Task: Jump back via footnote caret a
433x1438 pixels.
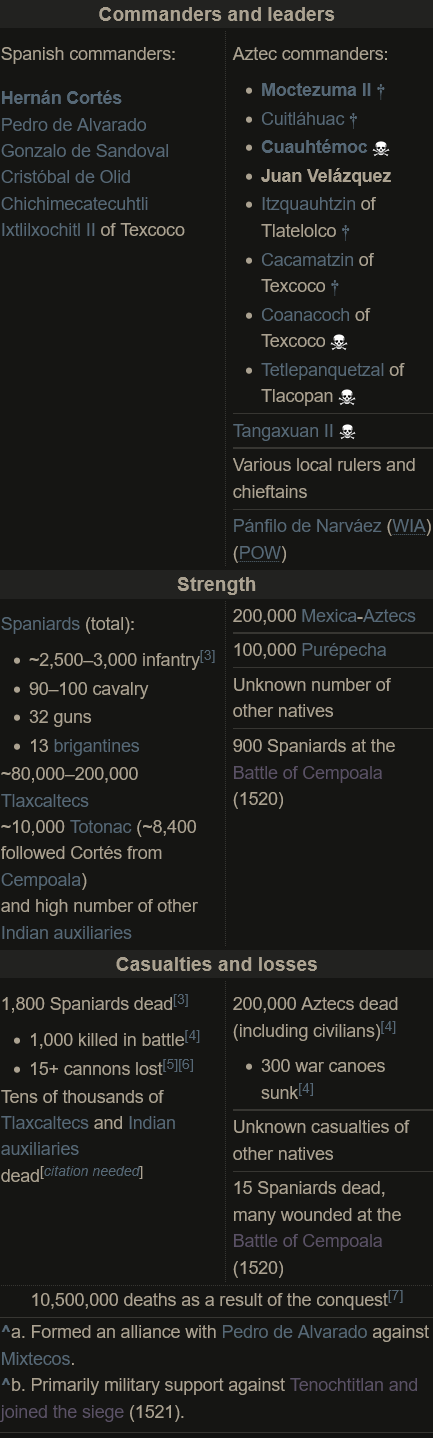Action: (5, 1333)
